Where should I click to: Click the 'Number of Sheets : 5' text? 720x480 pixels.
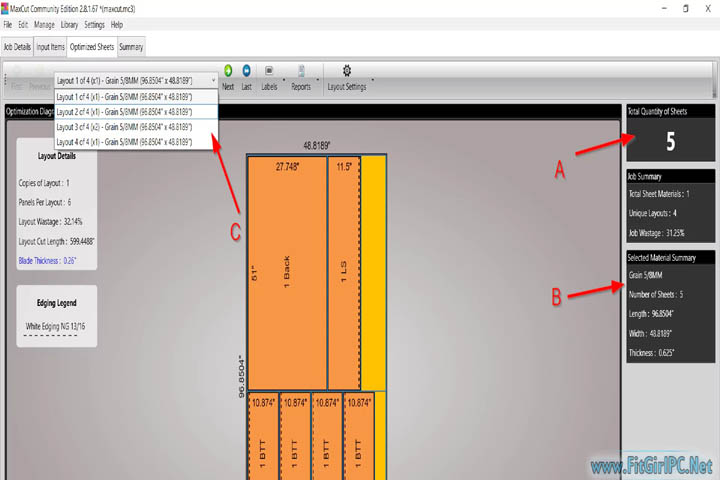[656, 295]
